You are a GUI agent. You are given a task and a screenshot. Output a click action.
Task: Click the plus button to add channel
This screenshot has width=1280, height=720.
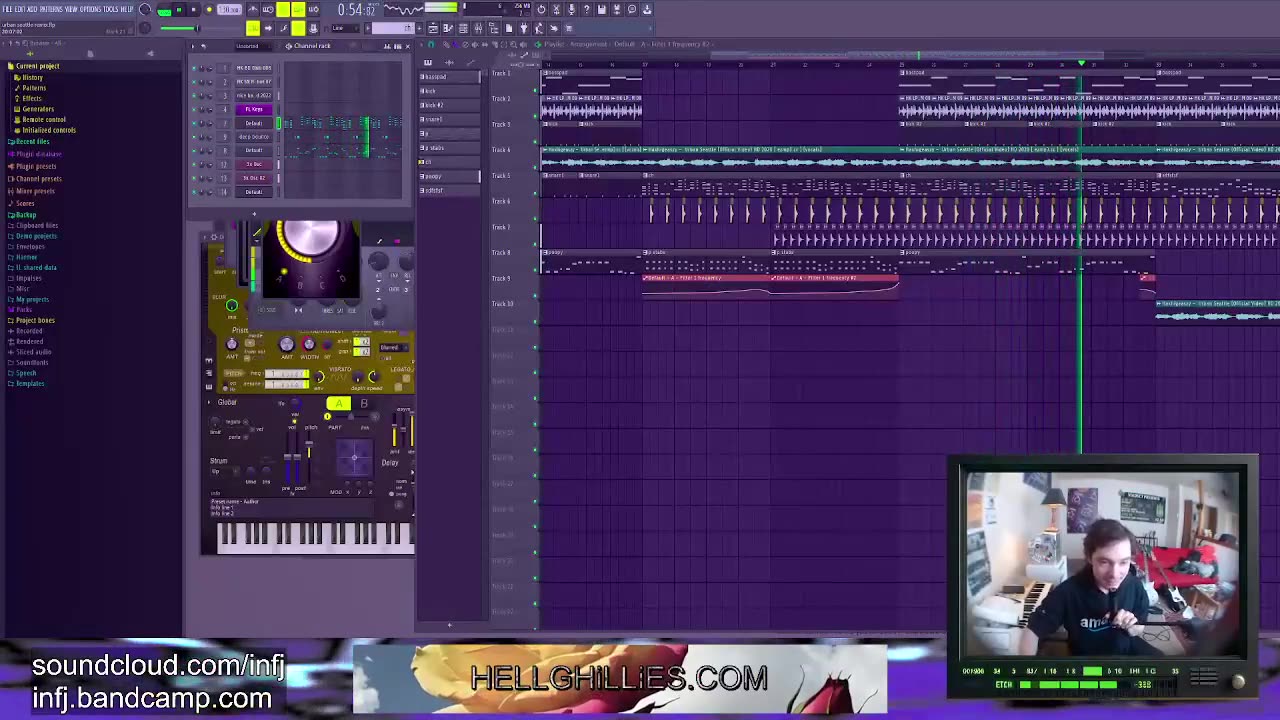[254, 213]
